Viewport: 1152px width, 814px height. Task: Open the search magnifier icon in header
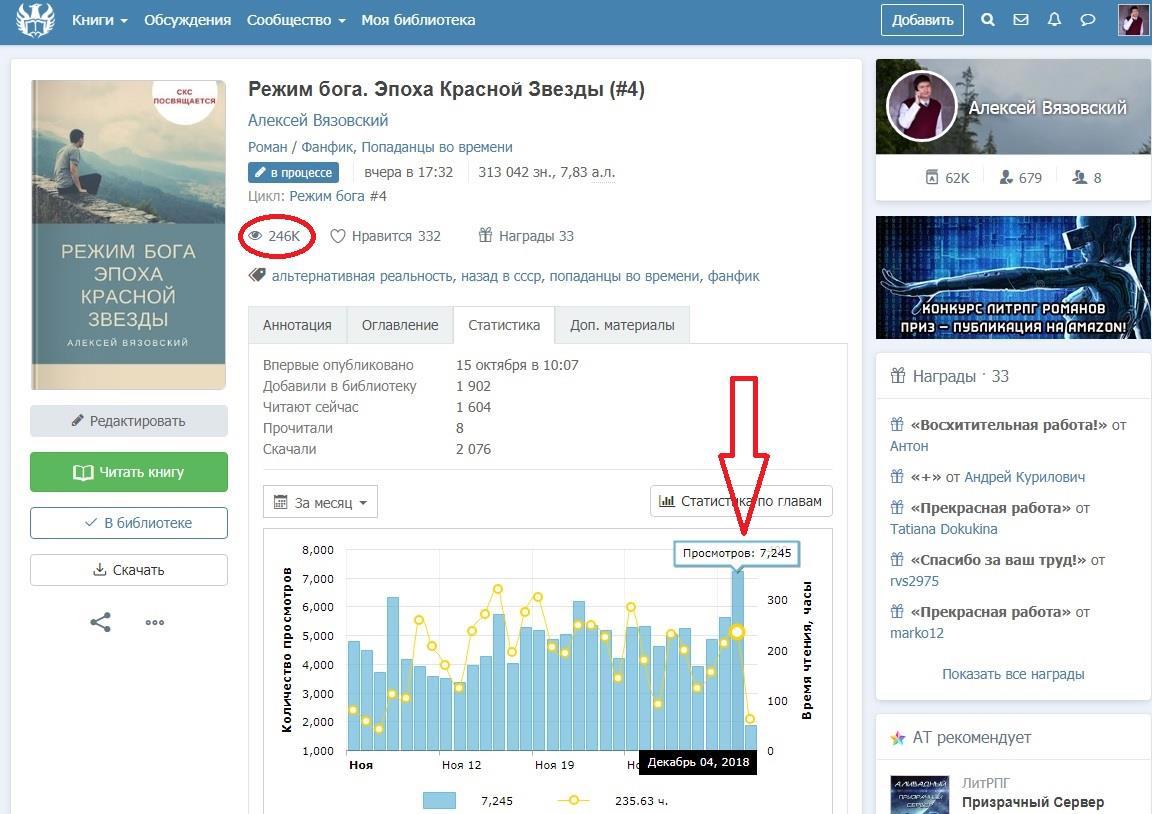(x=988, y=20)
